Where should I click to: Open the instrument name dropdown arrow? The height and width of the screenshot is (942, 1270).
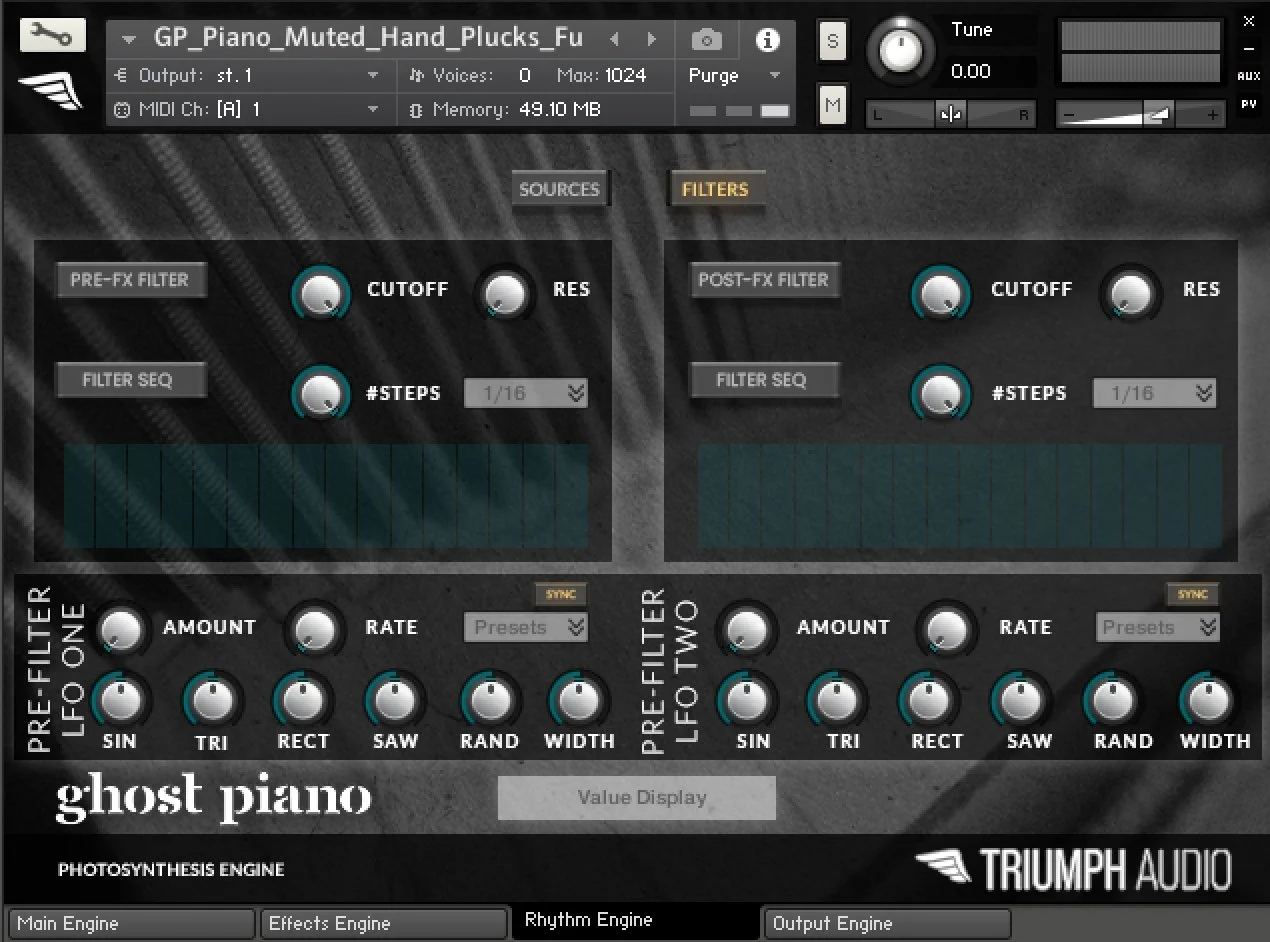pos(128,40)
